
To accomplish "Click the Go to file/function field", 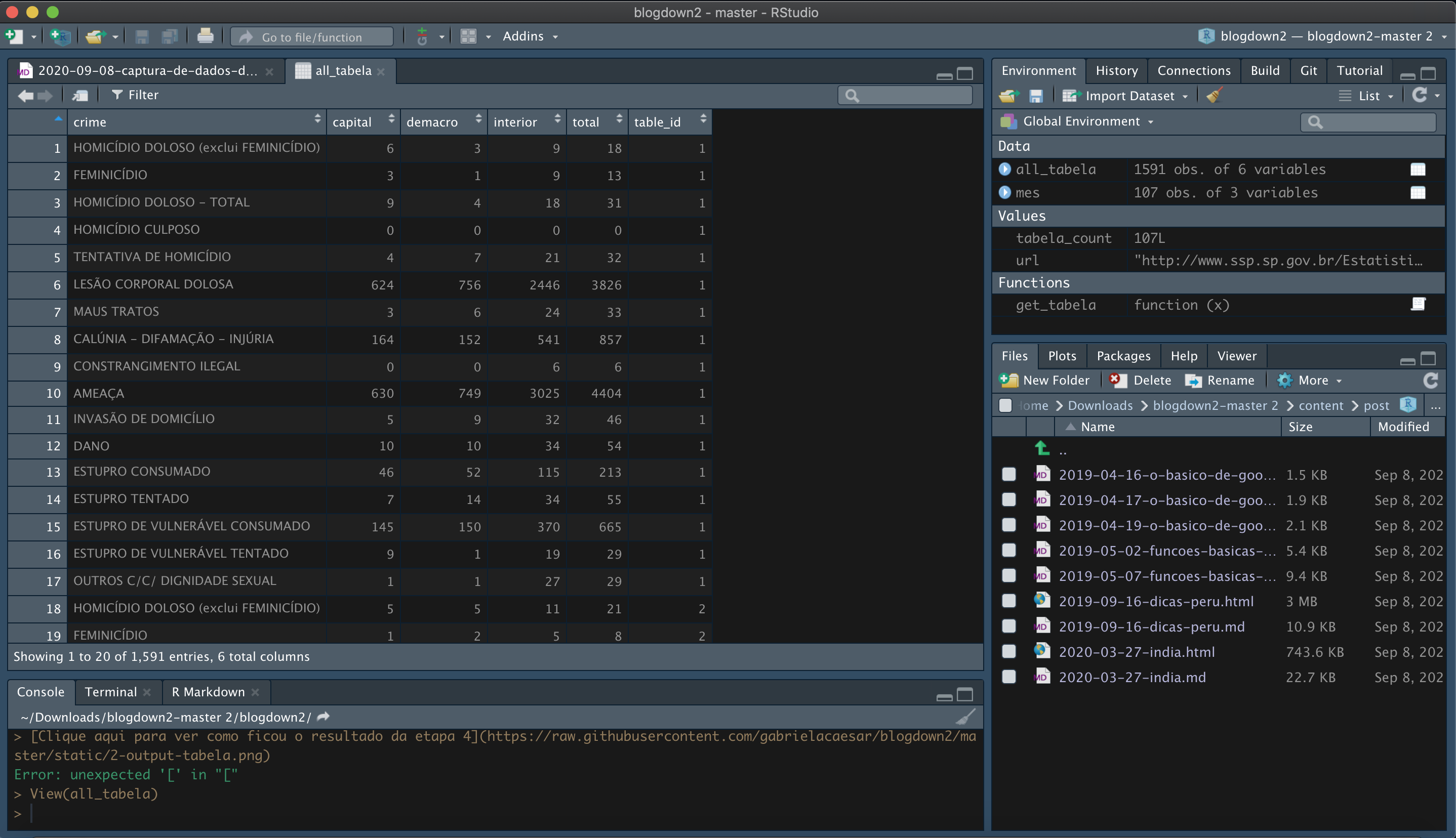I will [x=311, y=37].
